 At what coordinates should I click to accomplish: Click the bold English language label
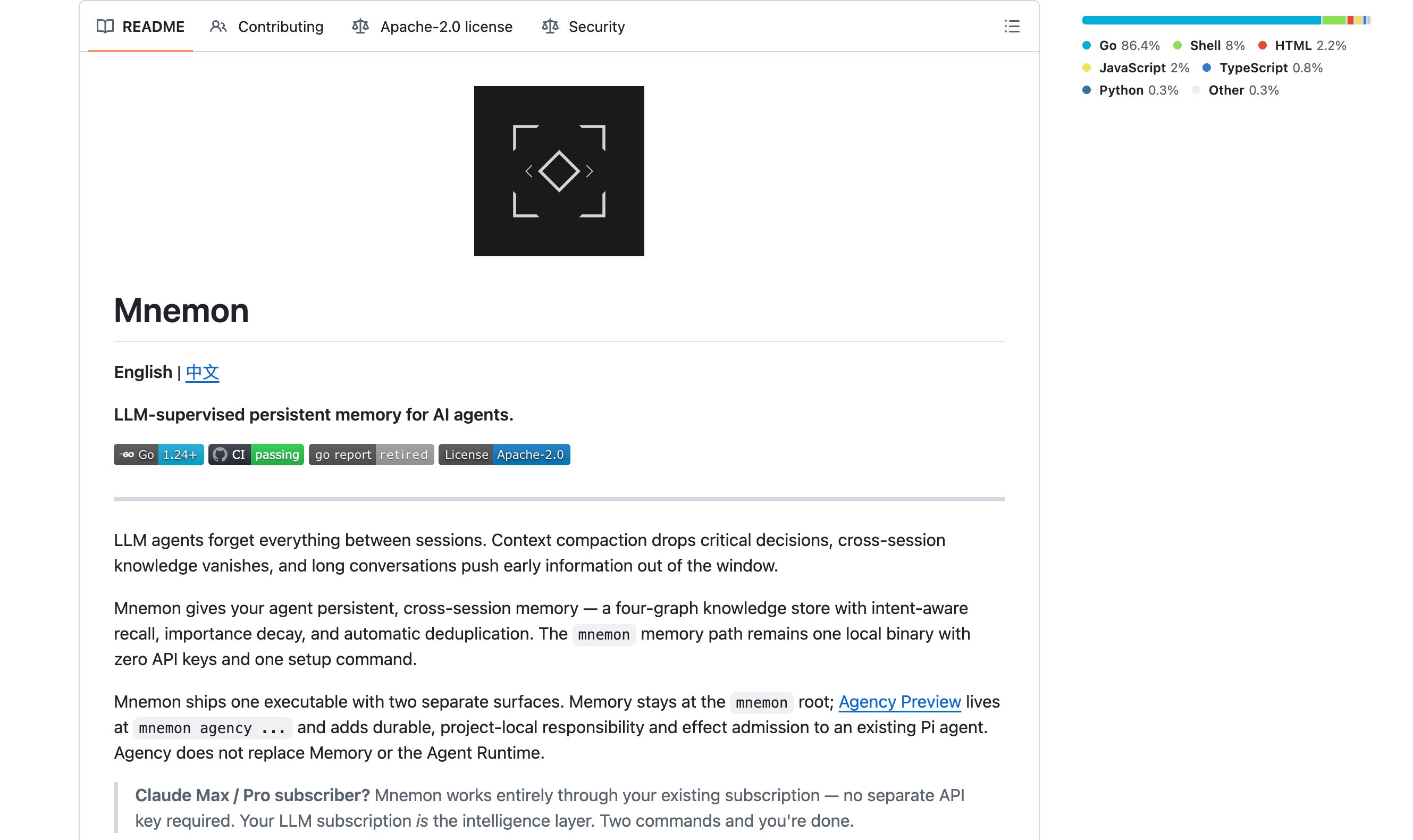tap(142, 373)
